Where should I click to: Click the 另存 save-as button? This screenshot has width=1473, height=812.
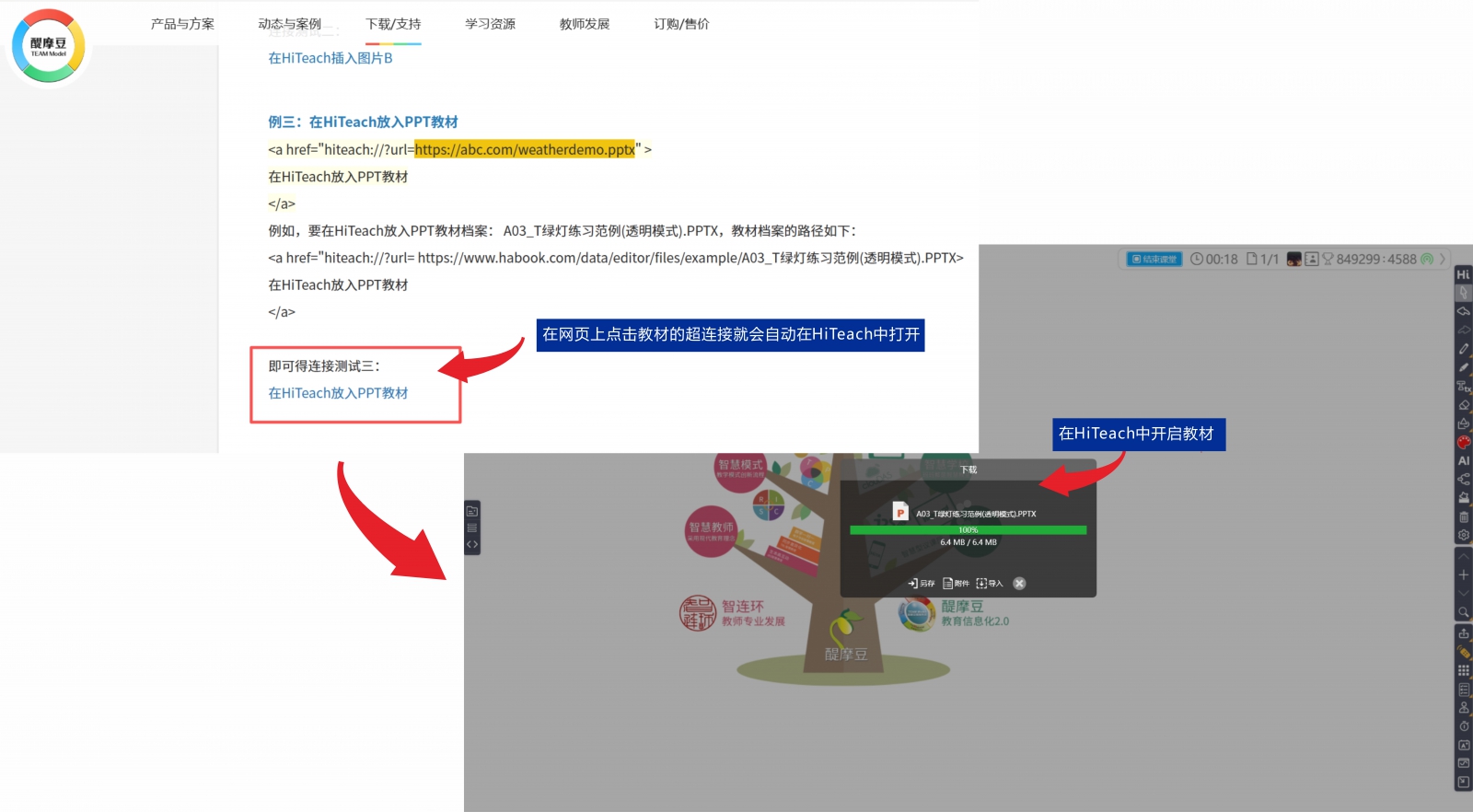pos(922,584)
